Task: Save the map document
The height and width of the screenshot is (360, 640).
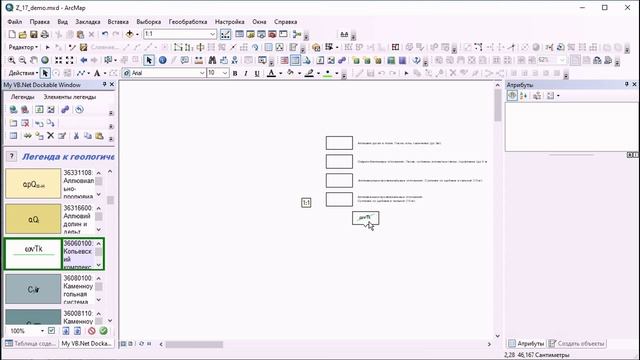Action: pos(34,34)
